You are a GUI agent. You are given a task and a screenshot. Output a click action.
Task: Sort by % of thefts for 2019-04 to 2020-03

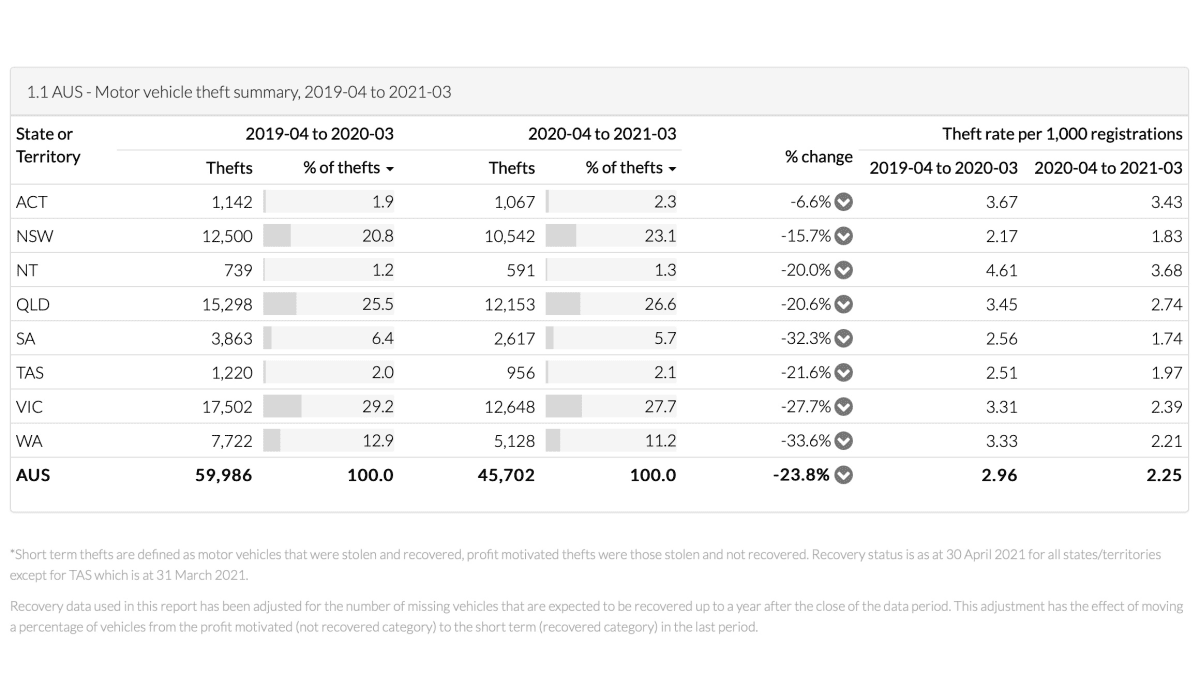point(349,168)
